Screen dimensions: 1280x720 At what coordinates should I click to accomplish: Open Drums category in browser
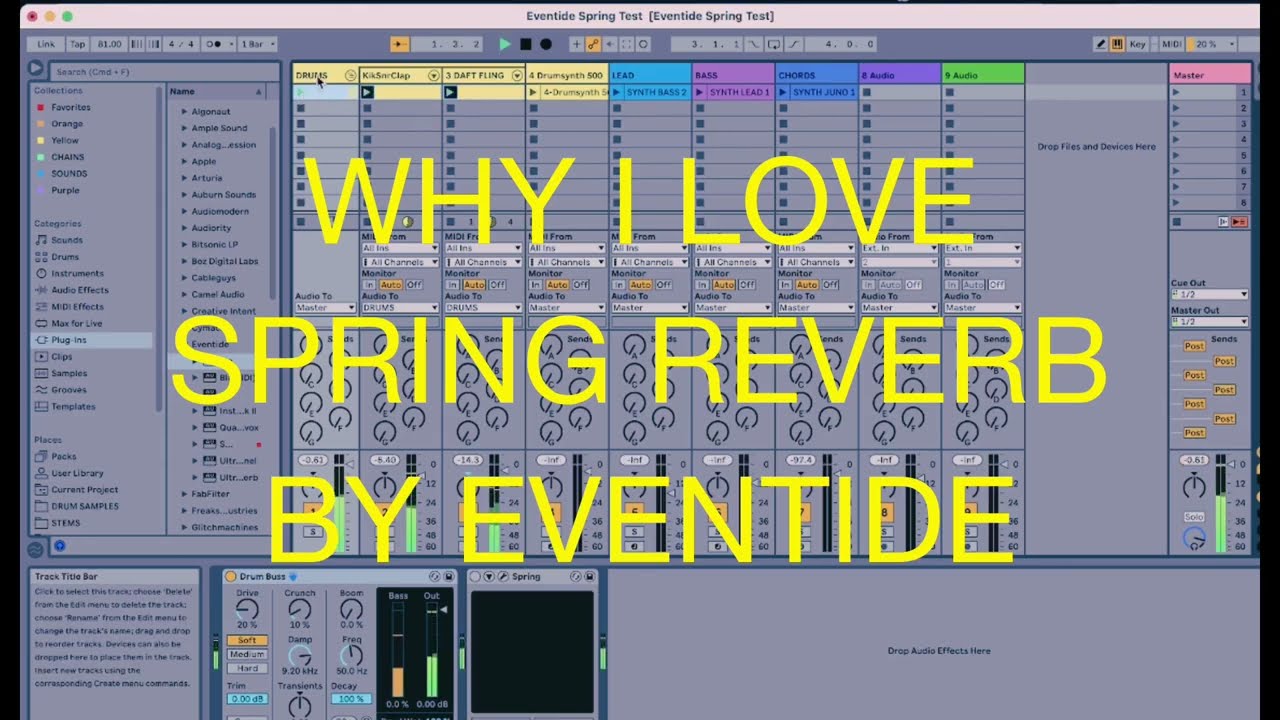pyautogui.click(x=65, y=257)
